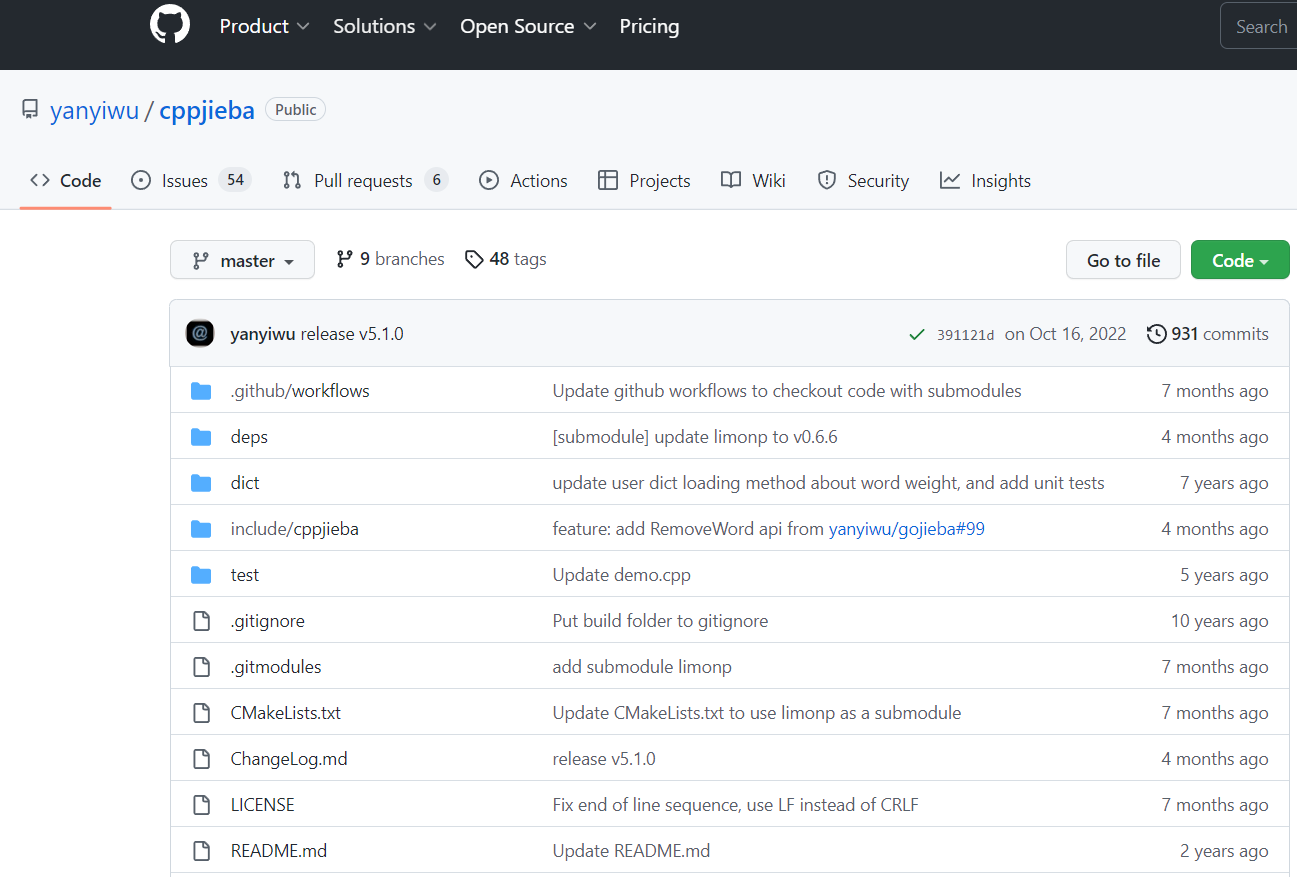
Task: Open the Open Source dropdown
Action: (528, 26)
